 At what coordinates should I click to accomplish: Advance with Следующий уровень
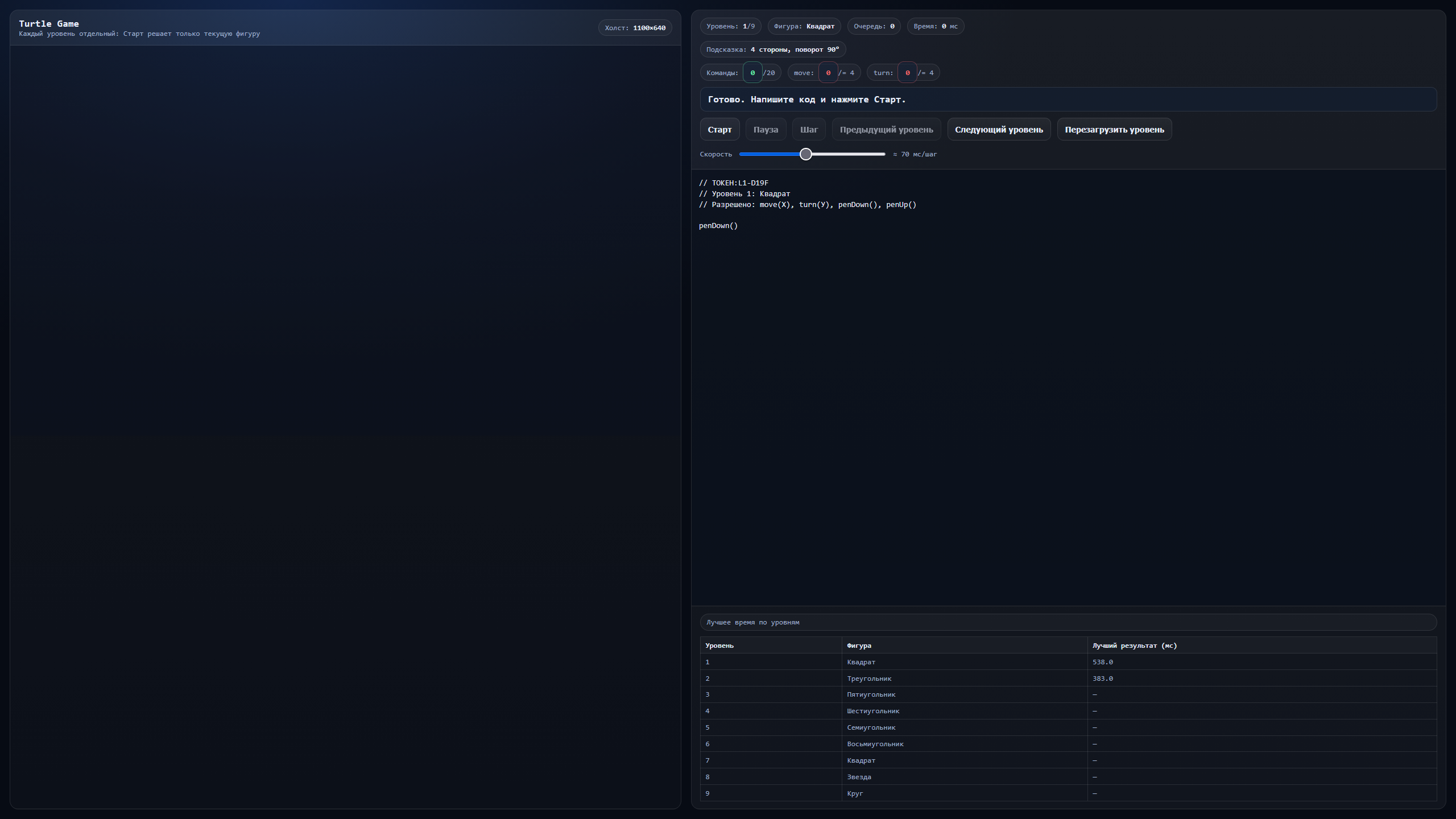[999, 129]
